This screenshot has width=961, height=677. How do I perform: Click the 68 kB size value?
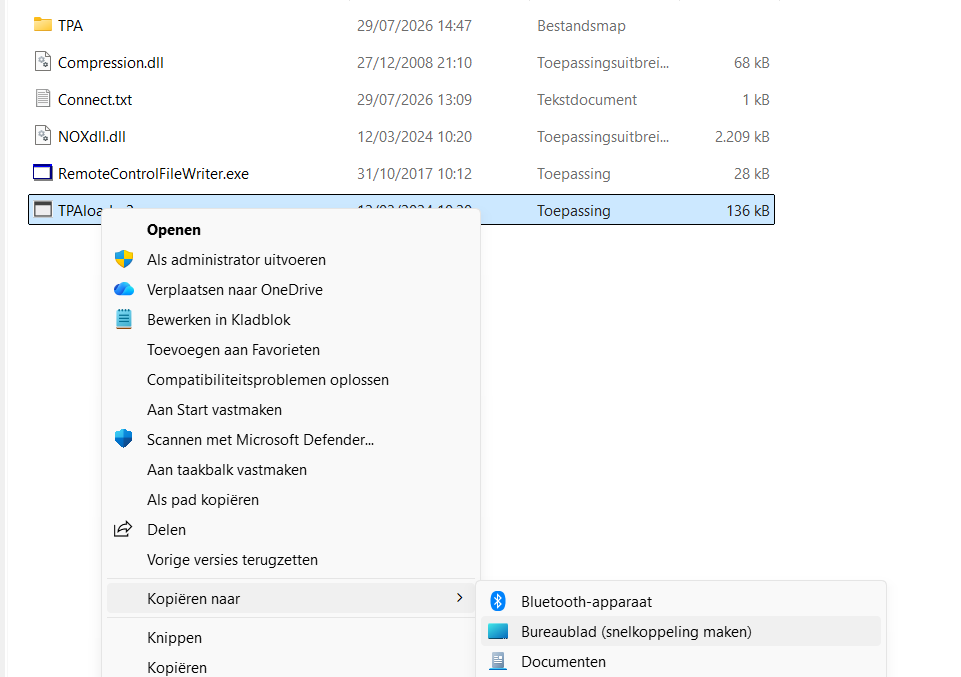(751, 62)
